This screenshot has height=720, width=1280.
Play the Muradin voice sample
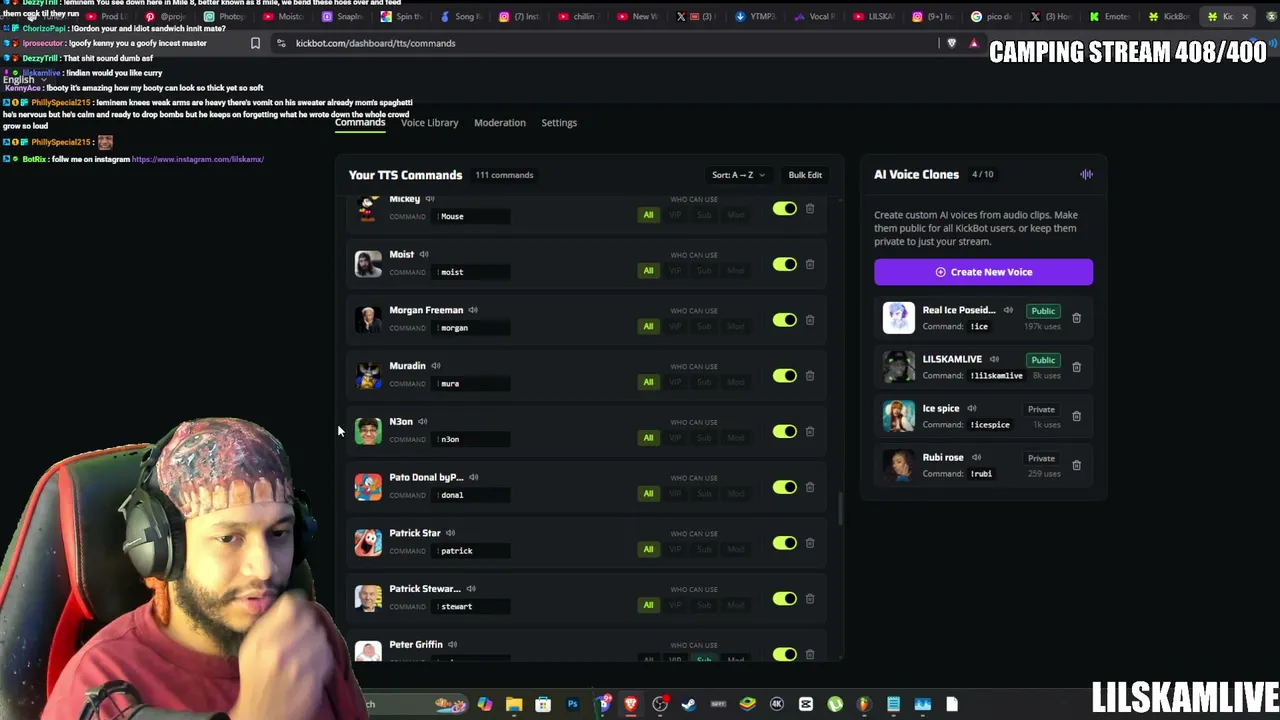click(x=436, y=366)
